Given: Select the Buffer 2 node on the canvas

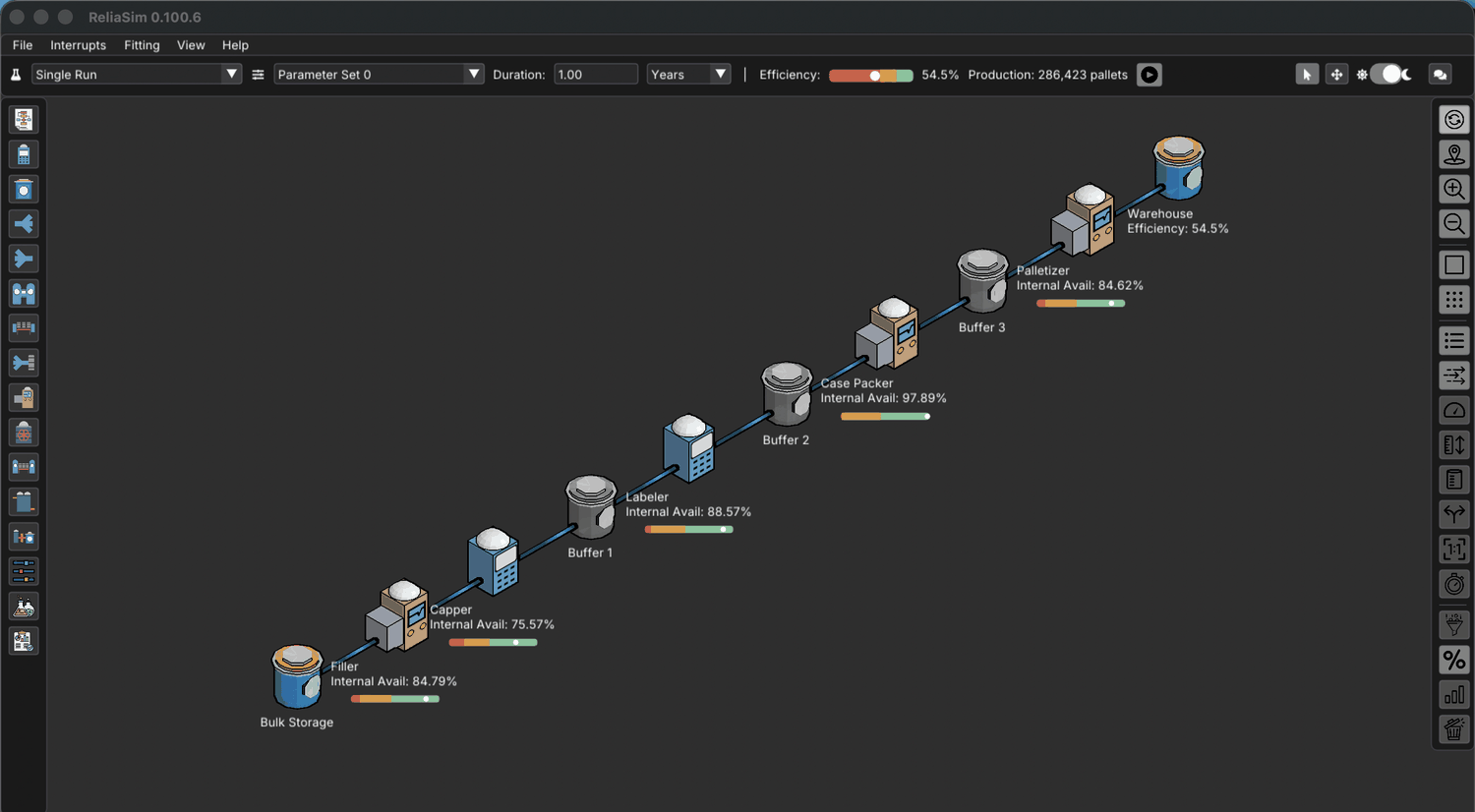Looking at the screenshot, I should [787, 393].
